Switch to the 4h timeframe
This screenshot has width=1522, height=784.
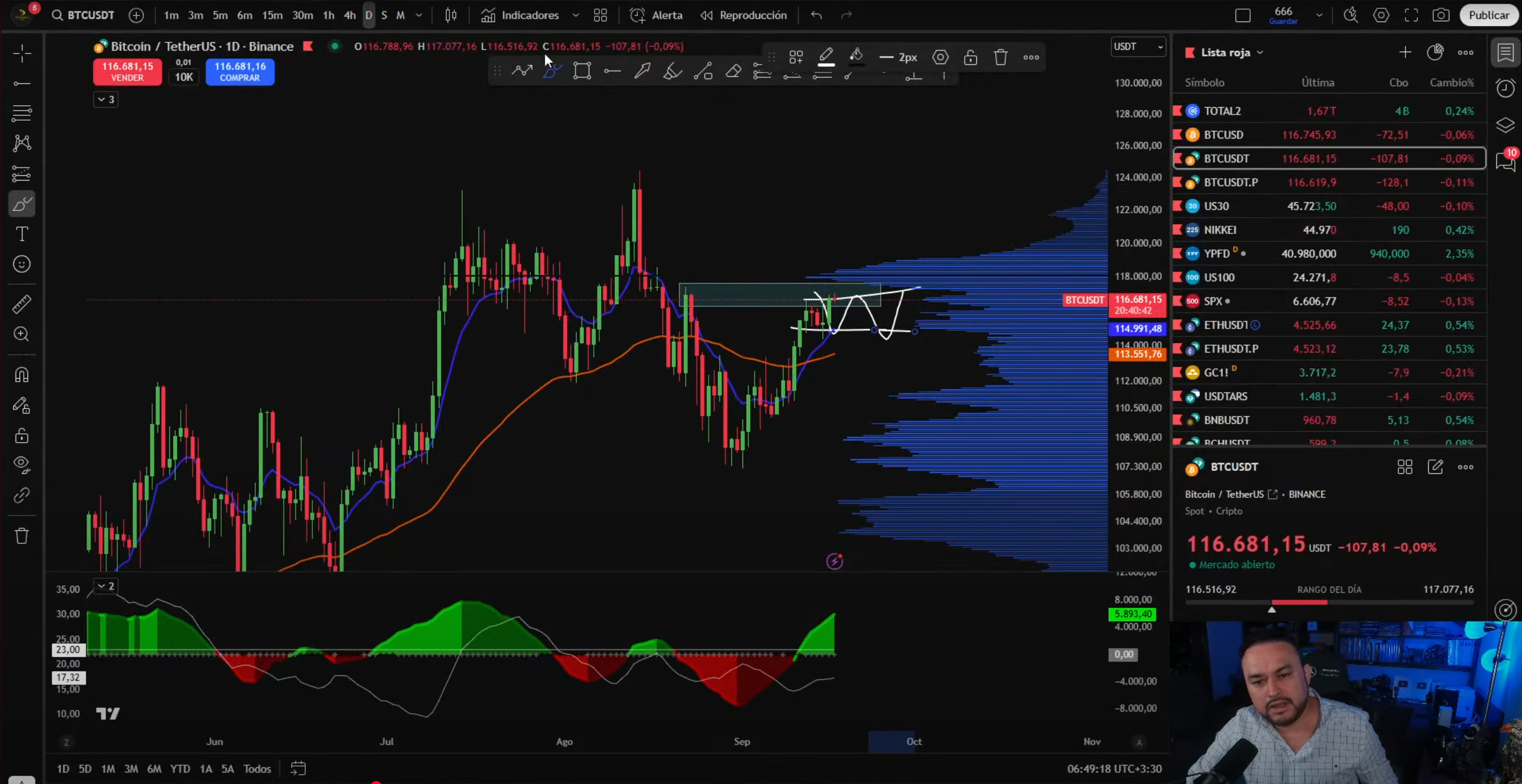pyautogui.click(x=350, y=15)
